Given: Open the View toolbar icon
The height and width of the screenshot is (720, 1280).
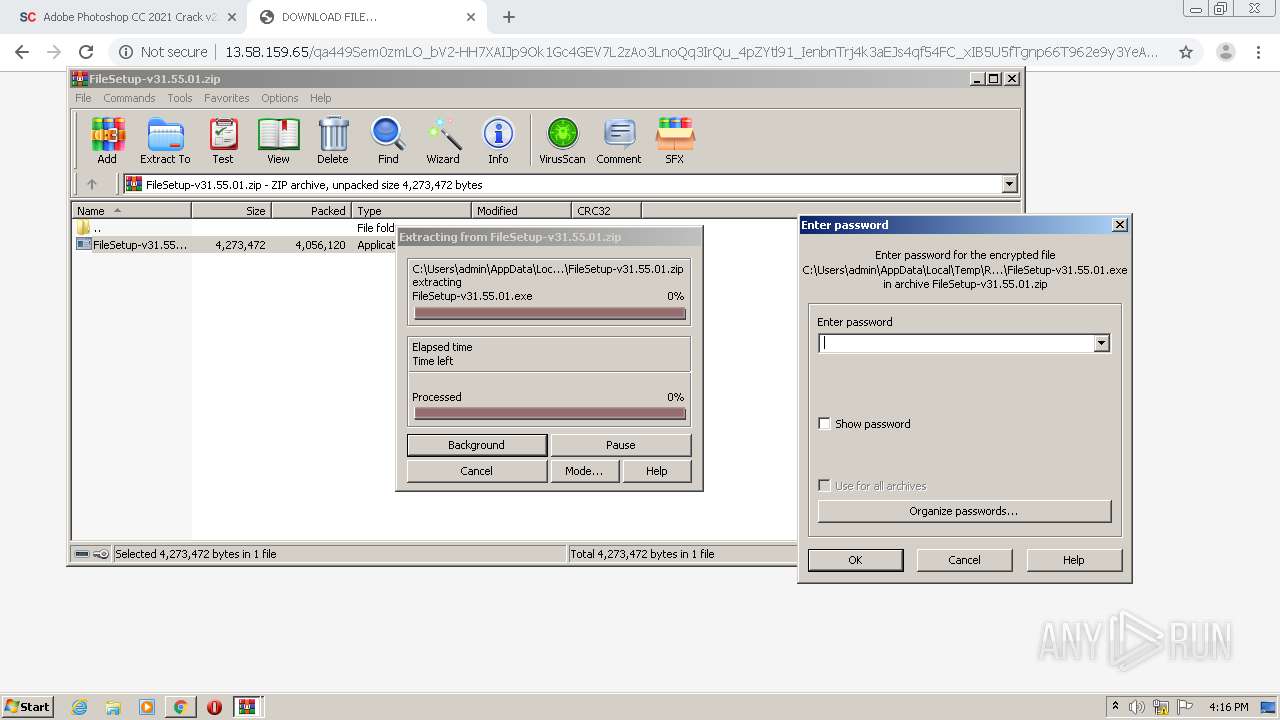Looking at the screenshot, I should [x=278, y=141].
